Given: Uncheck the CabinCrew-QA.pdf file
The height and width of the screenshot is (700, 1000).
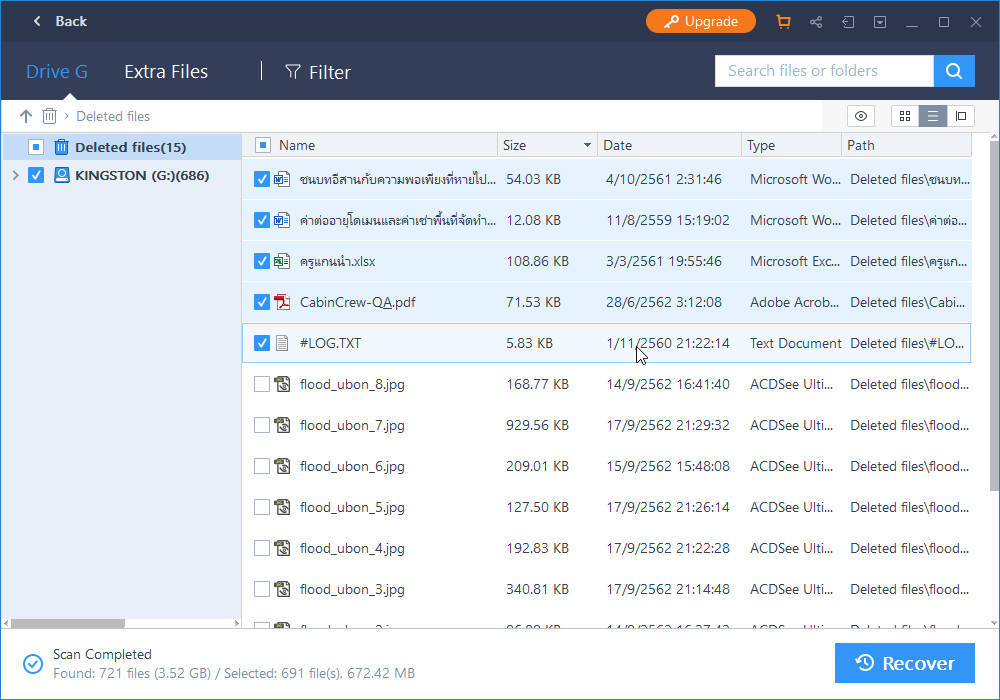Looking at the screenshot, I should pos(262,302).
